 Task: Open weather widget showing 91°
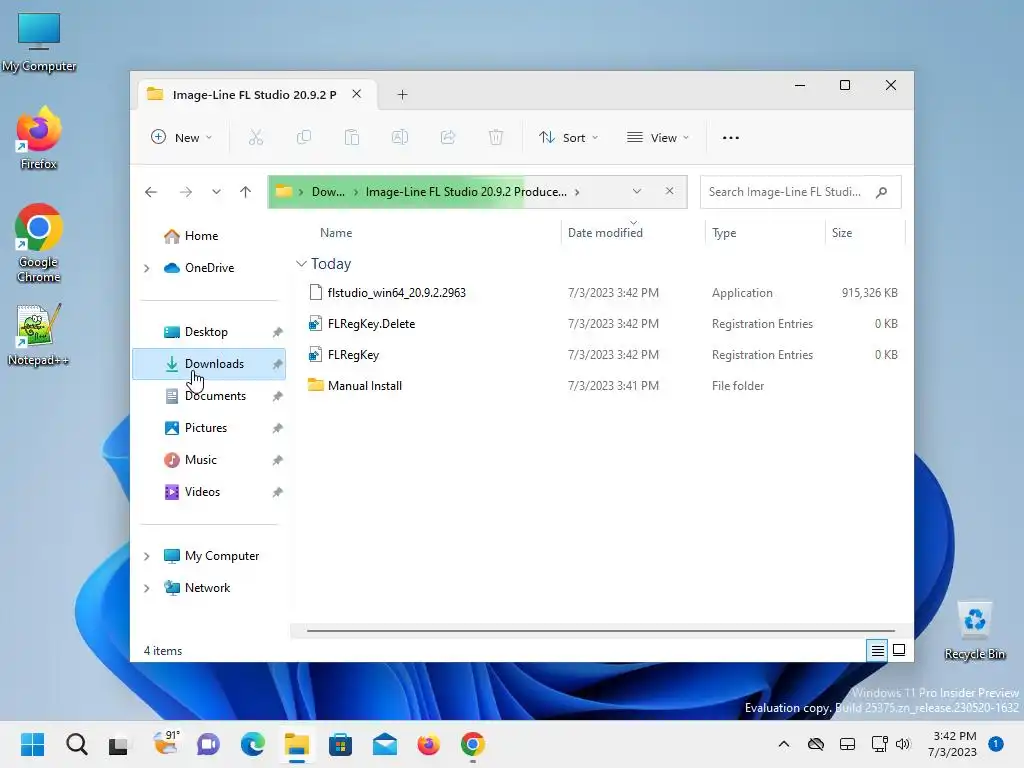(165, 743)
